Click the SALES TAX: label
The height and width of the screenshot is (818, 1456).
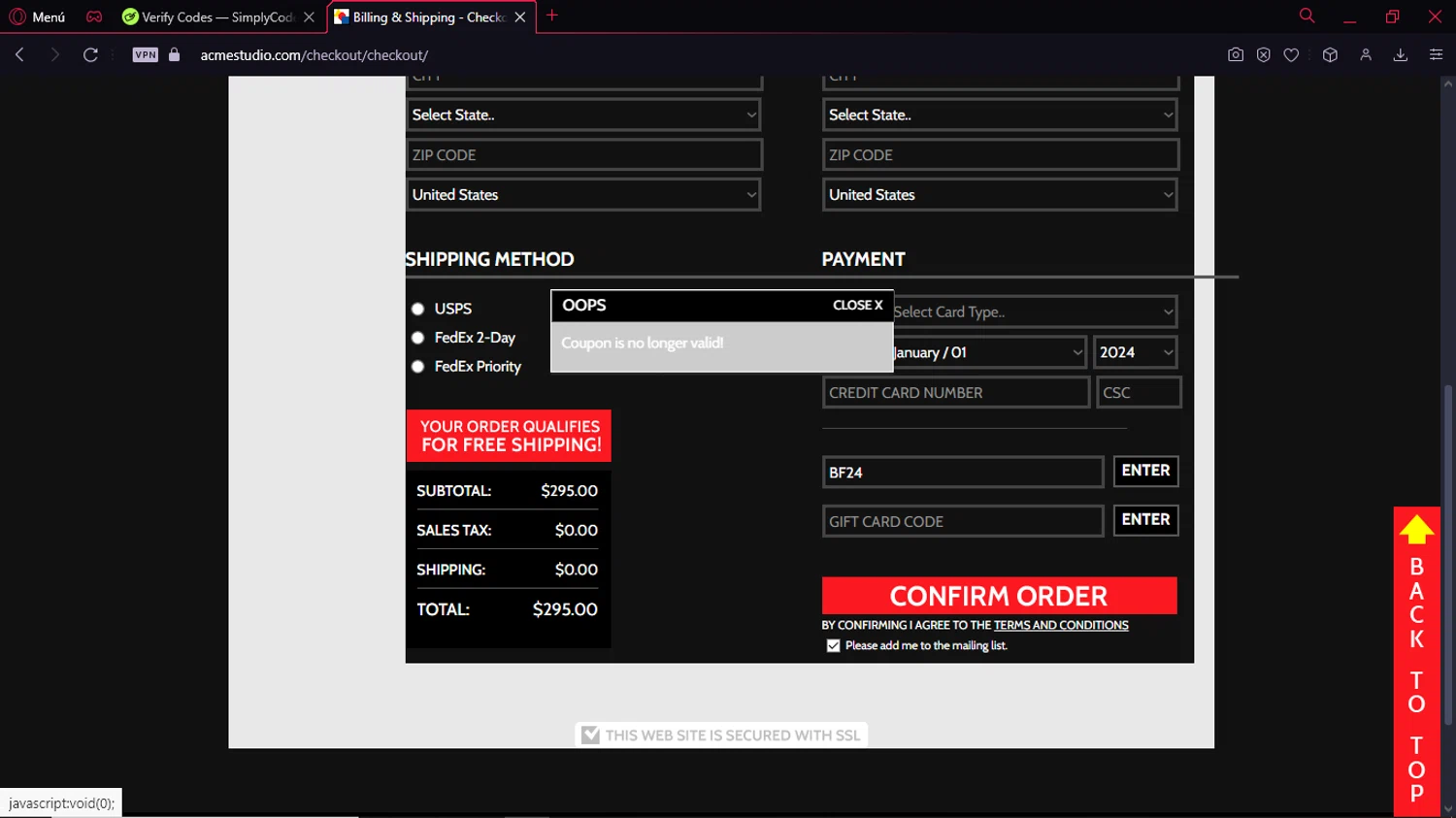tap(453, 531)
